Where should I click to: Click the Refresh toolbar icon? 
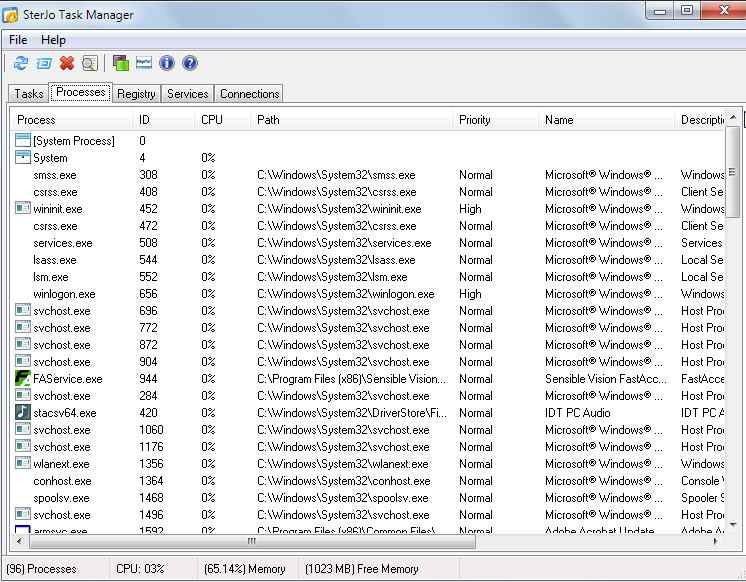click(x=20, y=64)
